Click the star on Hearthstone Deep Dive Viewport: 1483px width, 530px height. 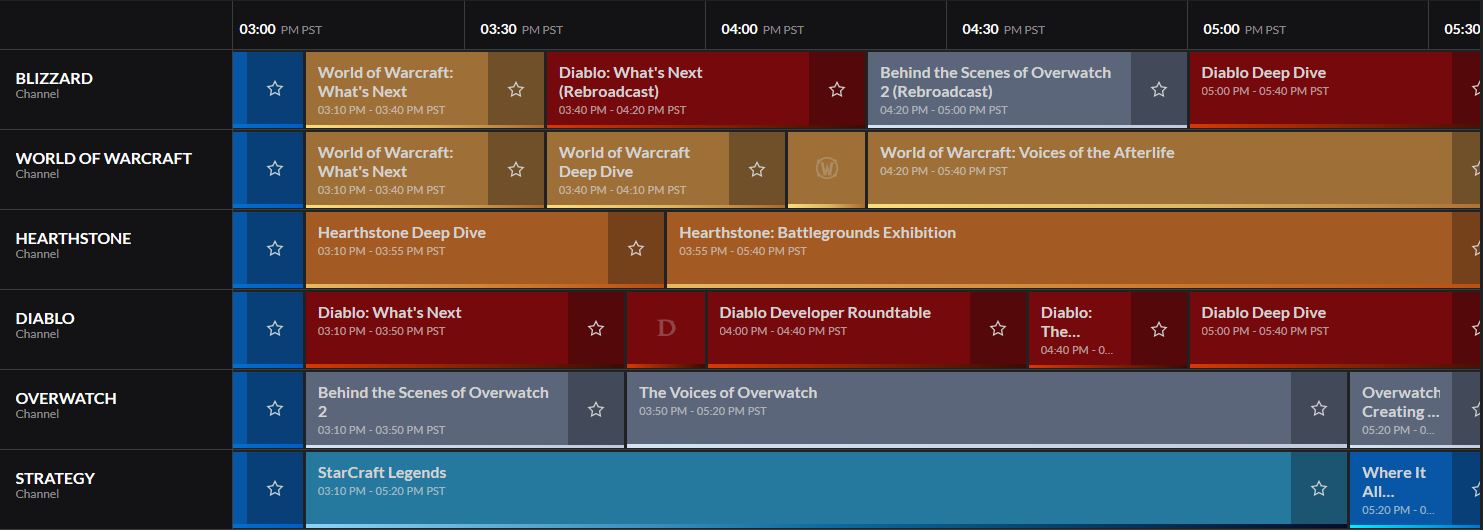coord(636,249)
